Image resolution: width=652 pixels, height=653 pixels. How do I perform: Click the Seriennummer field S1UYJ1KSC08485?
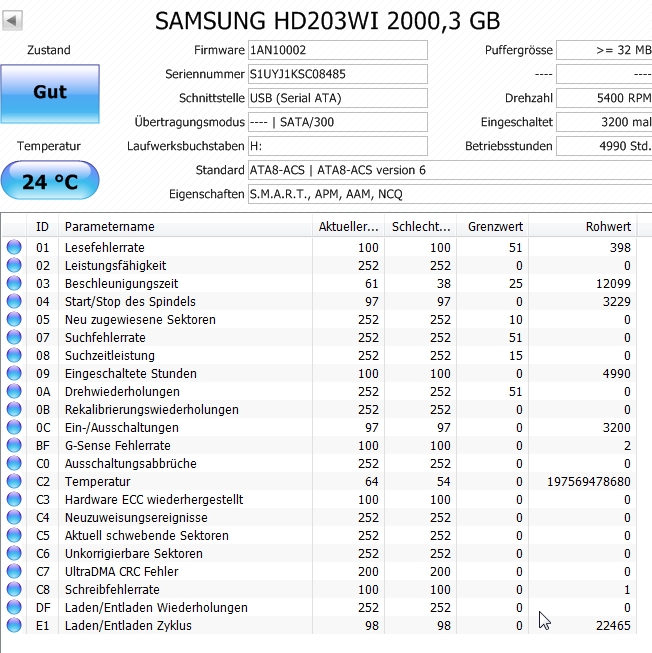[338, 74]
